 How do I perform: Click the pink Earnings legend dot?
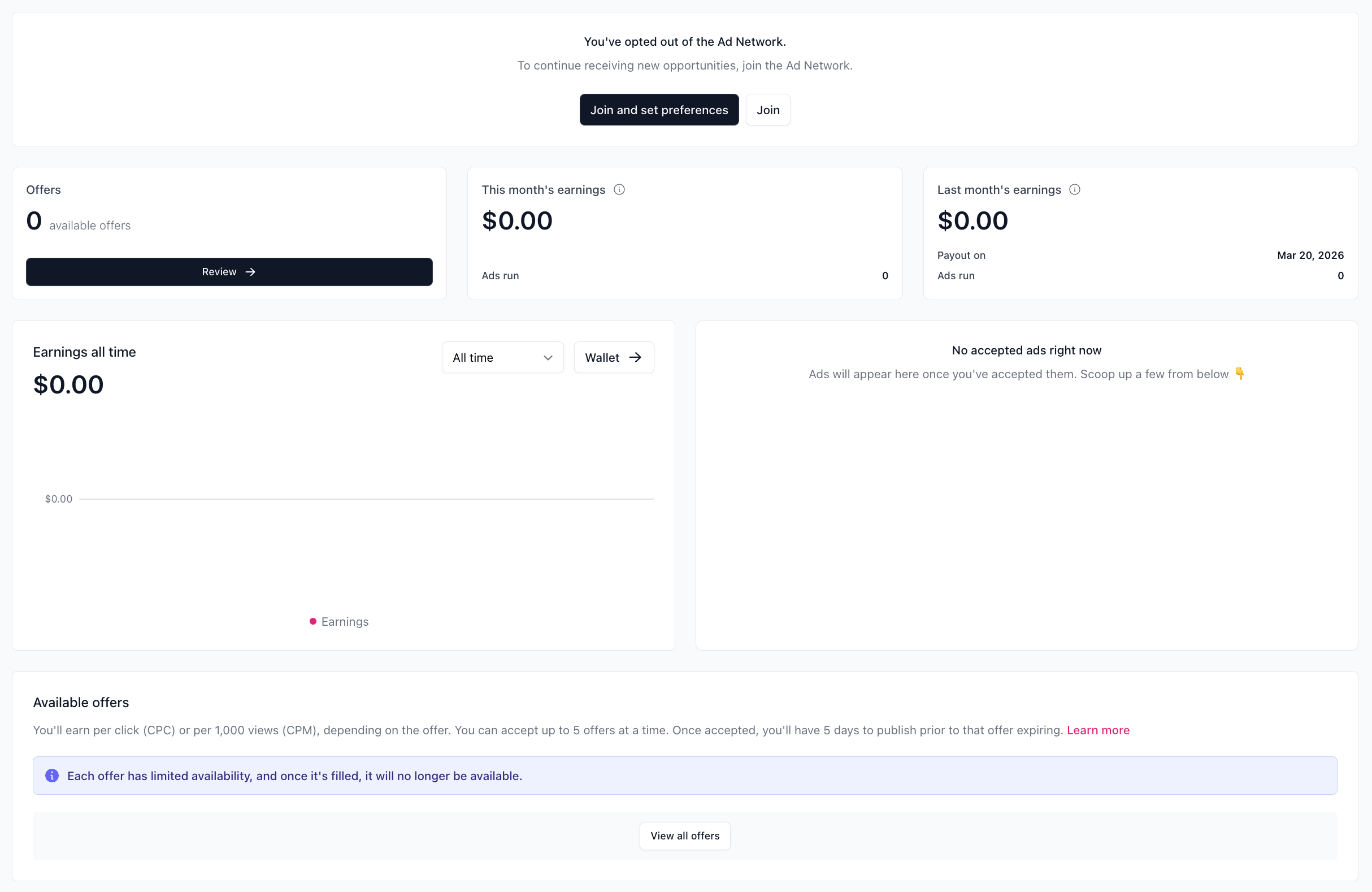[x=313, y=621]
